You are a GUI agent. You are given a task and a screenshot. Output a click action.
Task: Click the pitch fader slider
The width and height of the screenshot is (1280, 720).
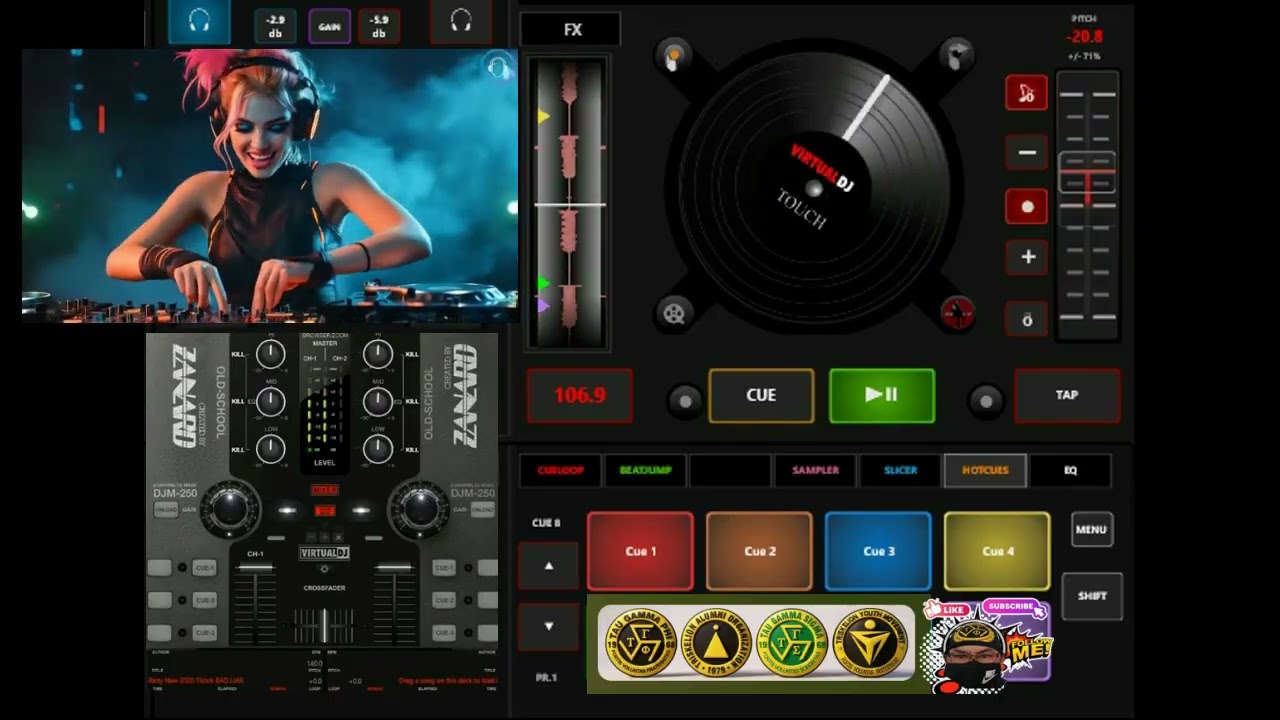[x=1087, y=174]
